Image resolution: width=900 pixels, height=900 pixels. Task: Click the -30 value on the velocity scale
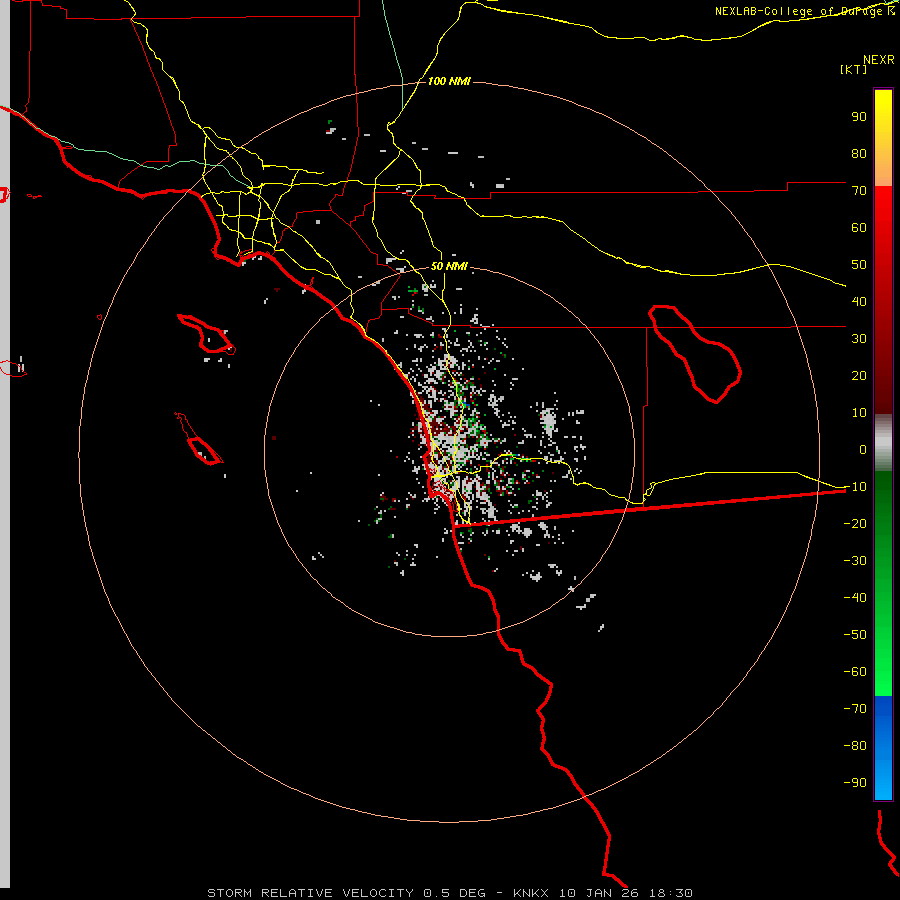[x=855, y=561]
